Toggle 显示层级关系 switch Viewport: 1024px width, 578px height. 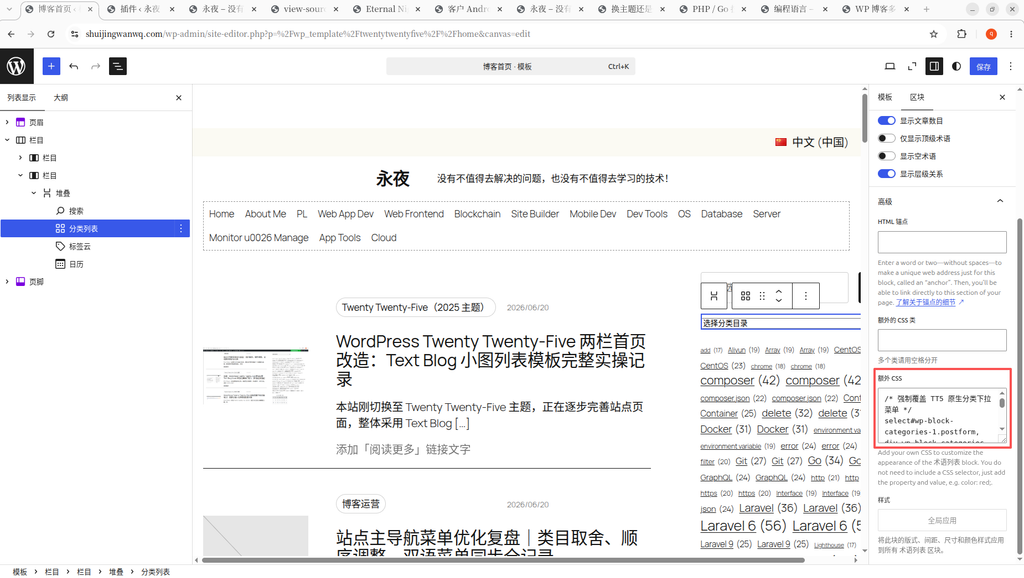pos(886,173)
